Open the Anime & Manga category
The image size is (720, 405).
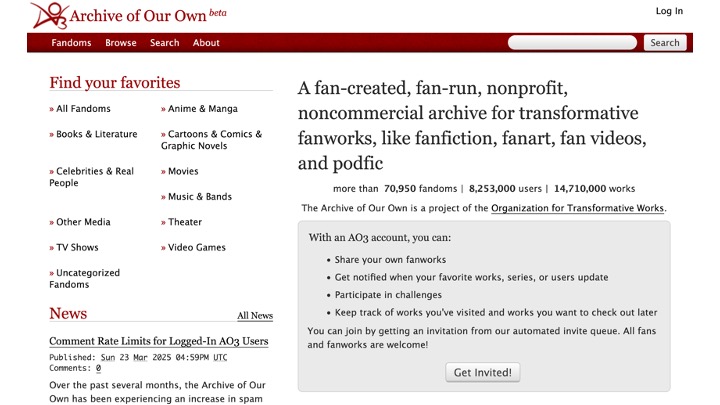point(202,109)
